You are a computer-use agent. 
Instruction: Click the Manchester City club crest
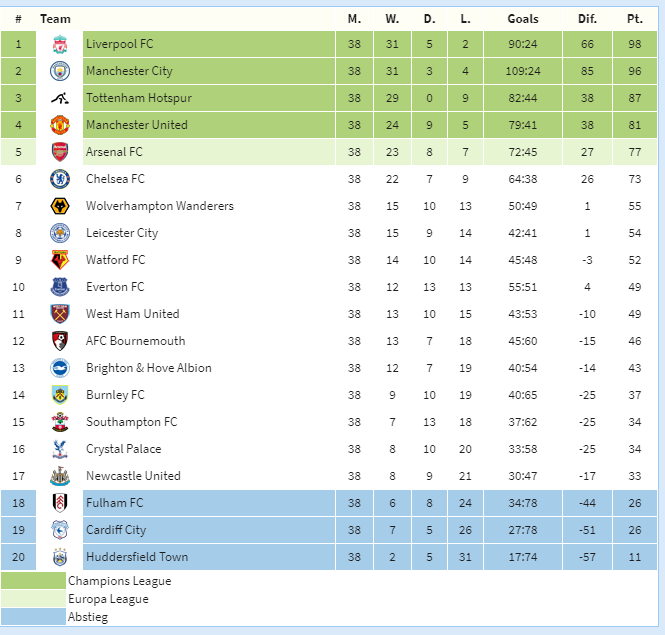click(60, 71)
